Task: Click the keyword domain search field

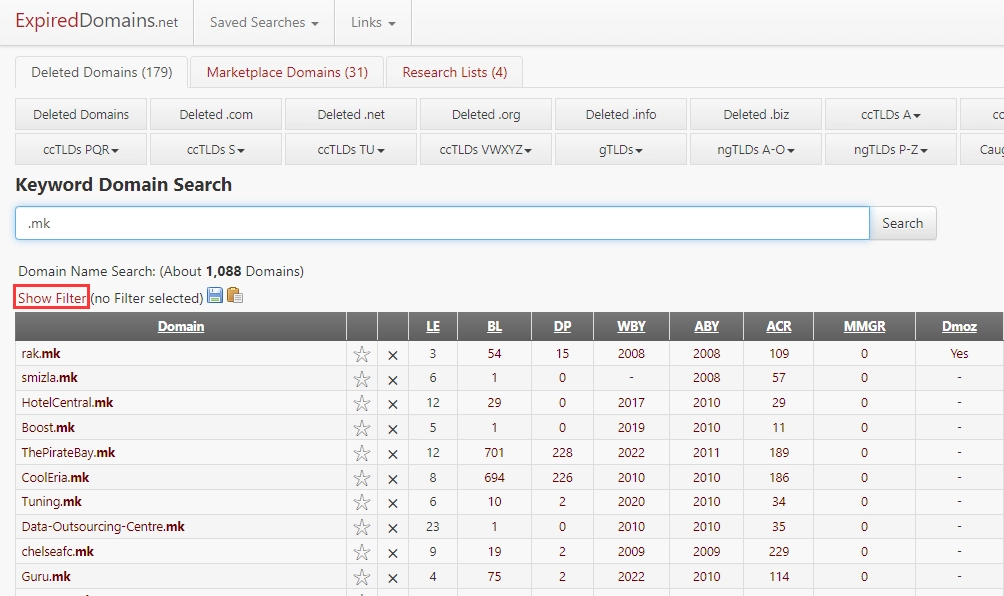Action: coord(442,223)
